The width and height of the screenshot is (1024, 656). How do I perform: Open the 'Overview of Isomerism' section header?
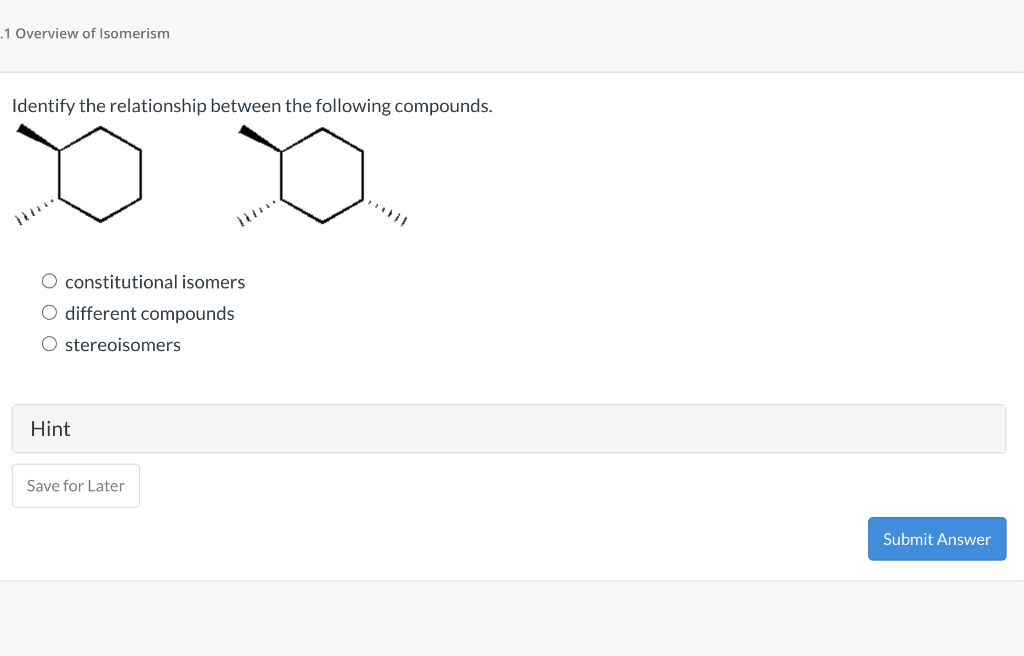[x=85, y=33]
